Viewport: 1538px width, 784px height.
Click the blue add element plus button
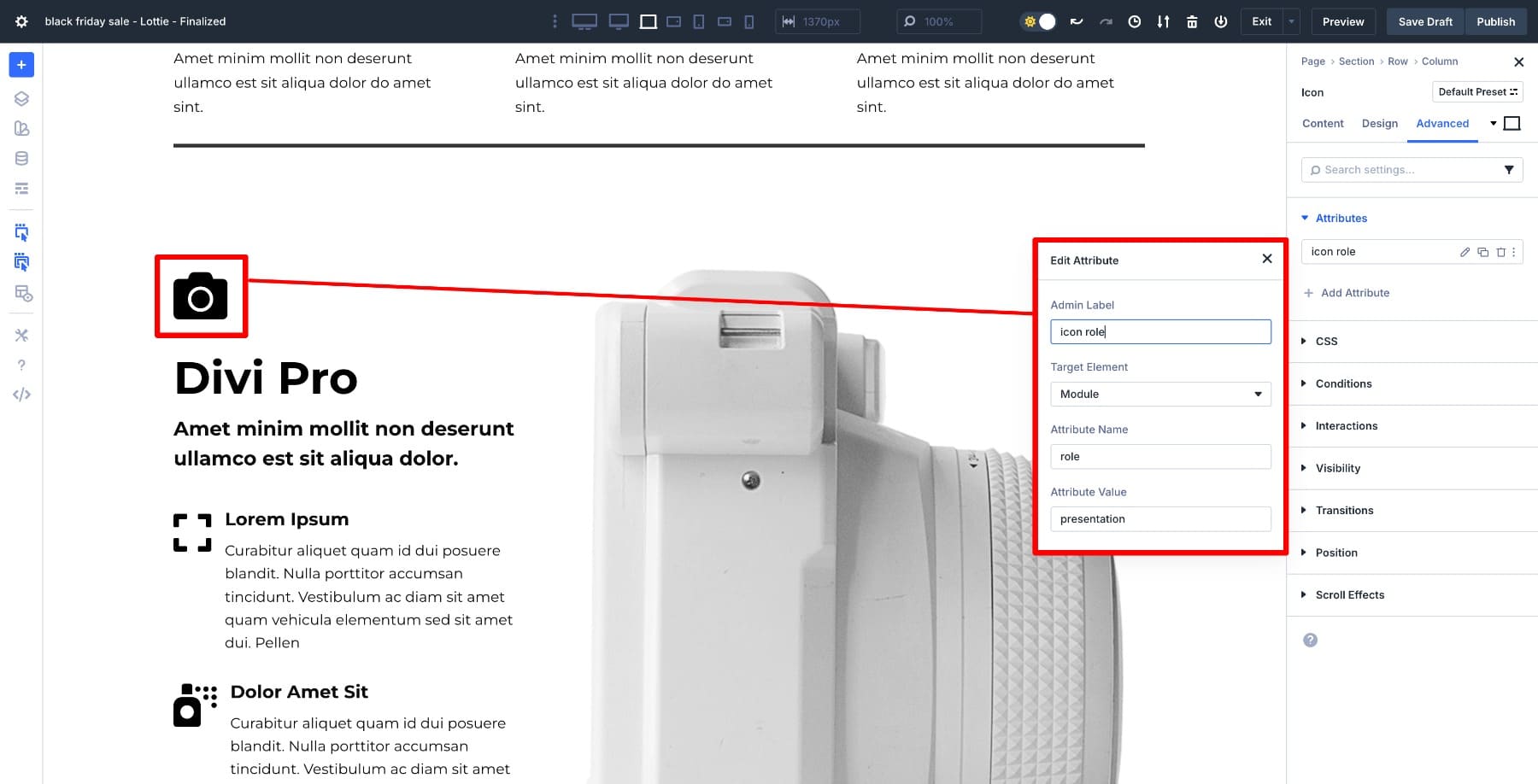(21, 65)
